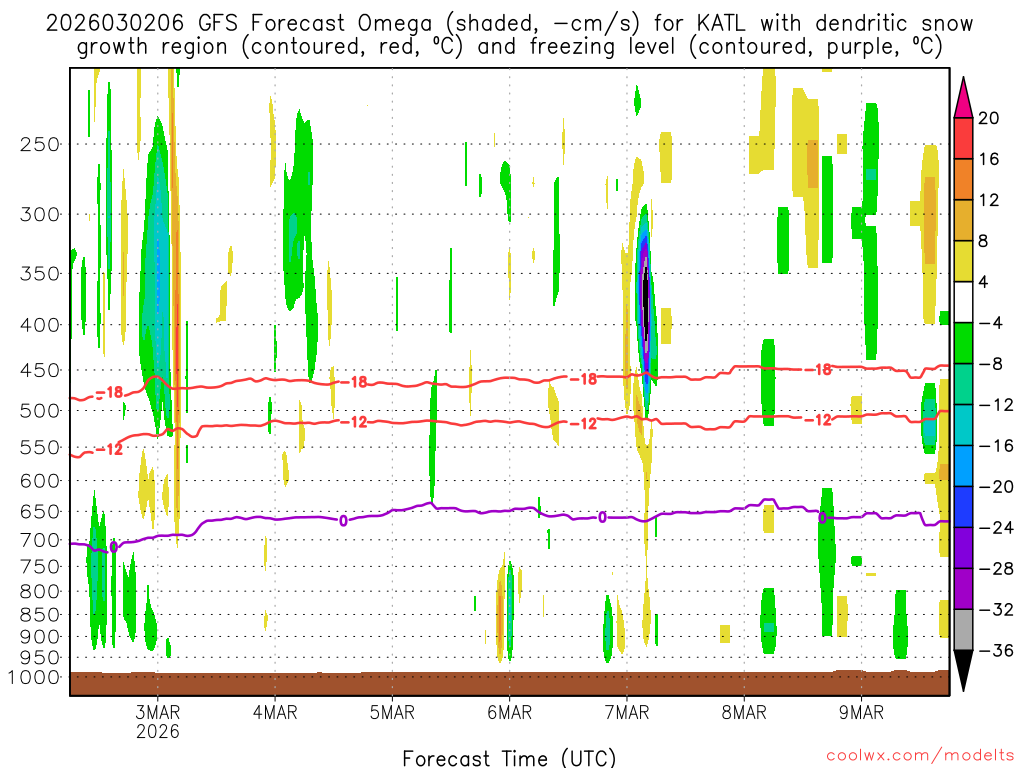Choose the bright green swatch between -4 and -8
This screenshot has height=768, width=1024.
coord(964,343)
